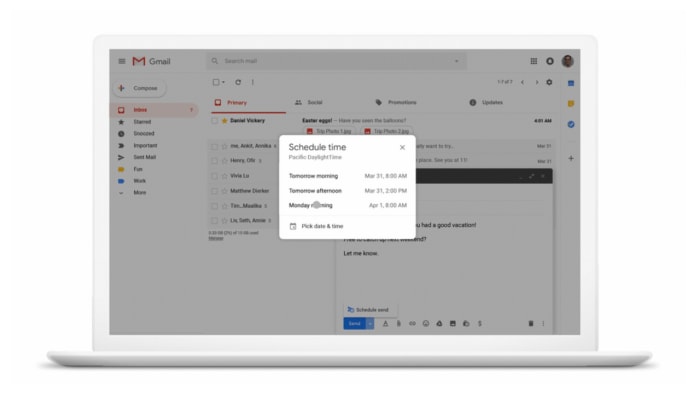Screen dimensions: 700x394
Task: Discard the draft with the trash icon
Action: (x=531, y=323)
